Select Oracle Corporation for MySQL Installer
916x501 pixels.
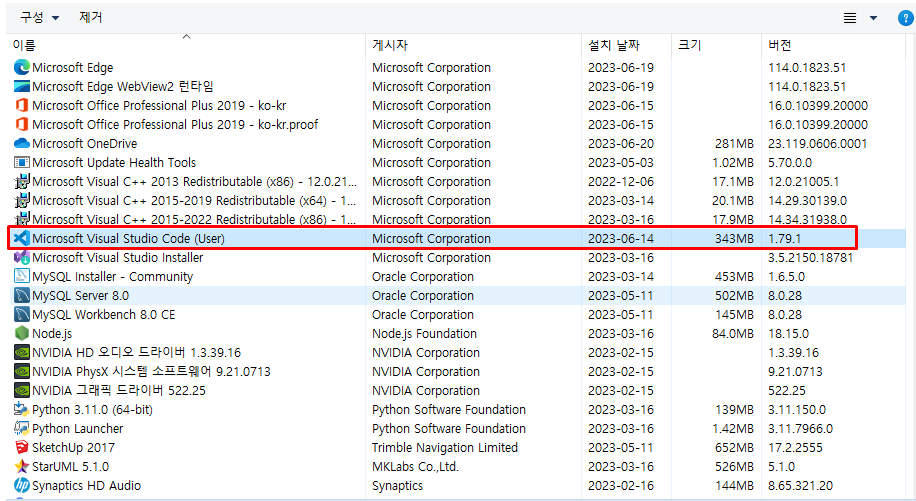click(x=423, y=276)
